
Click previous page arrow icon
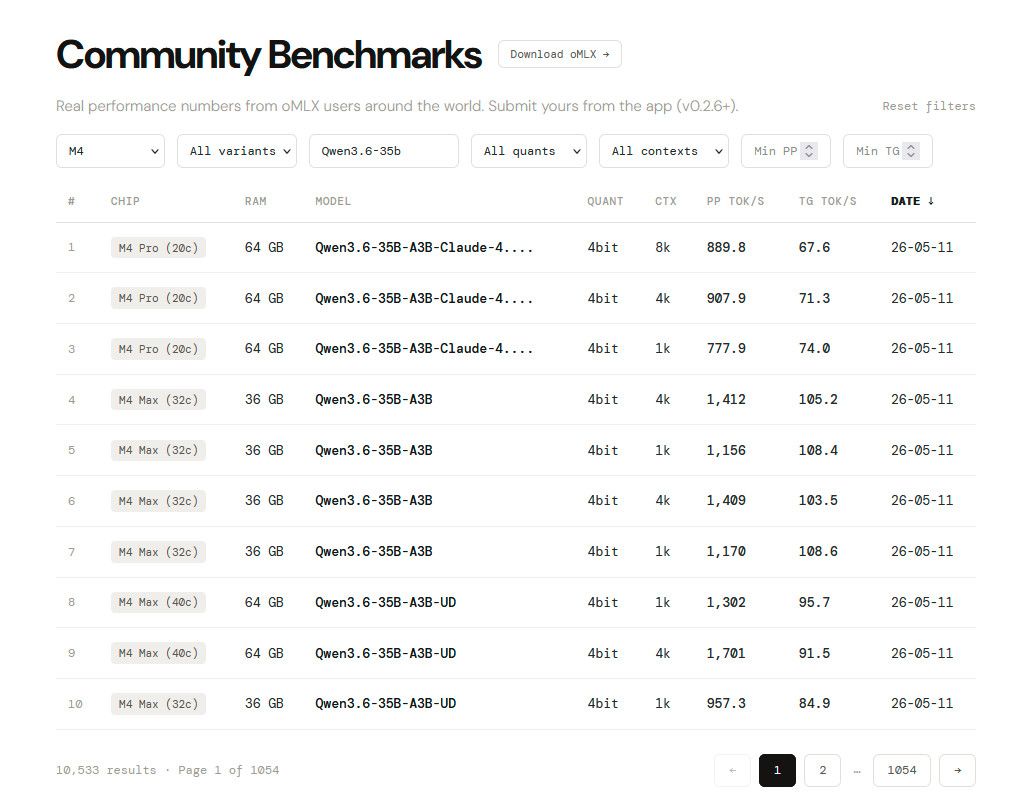pyautogui.click(x=732, y=770)
